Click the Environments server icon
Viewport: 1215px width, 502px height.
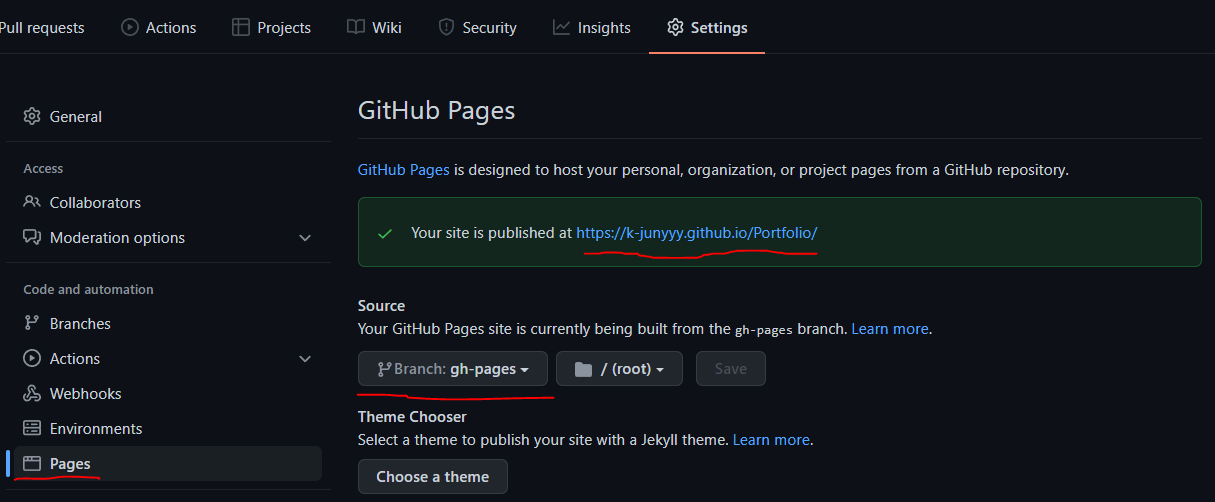coord(32,428)
